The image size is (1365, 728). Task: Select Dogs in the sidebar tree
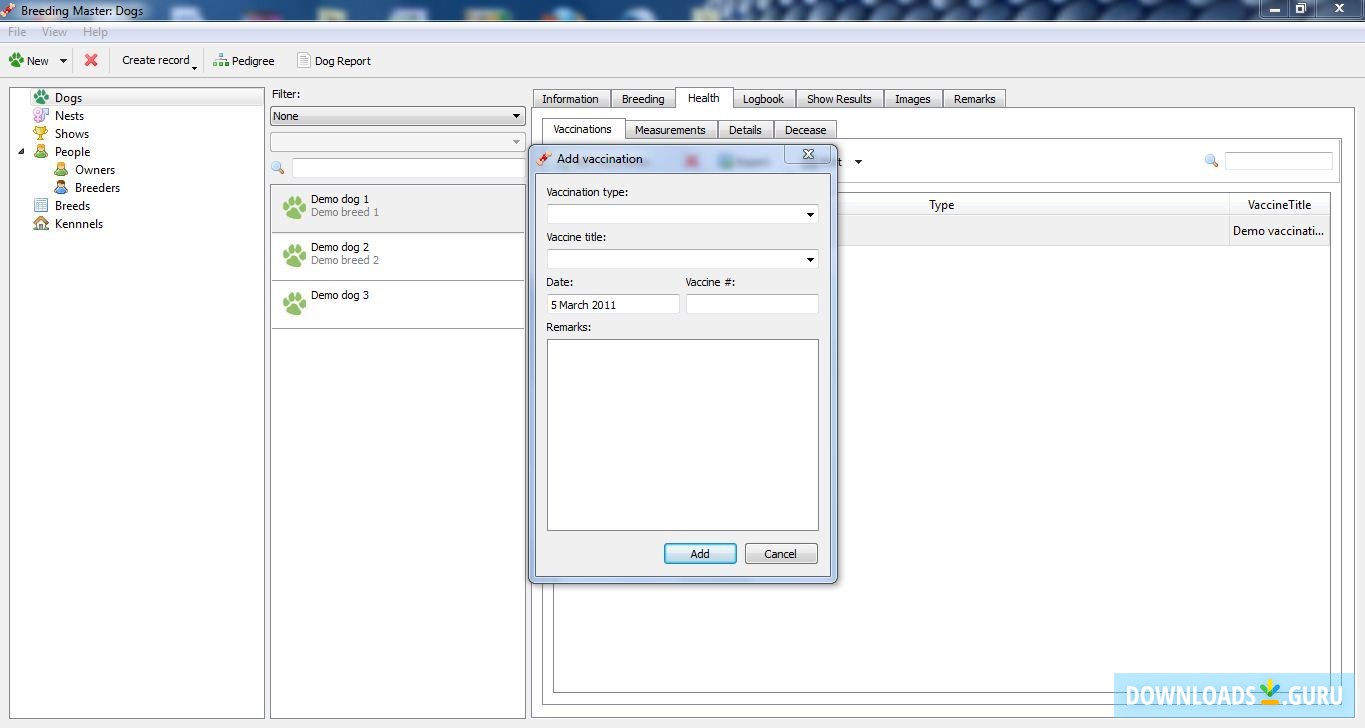tap(68, 98)
